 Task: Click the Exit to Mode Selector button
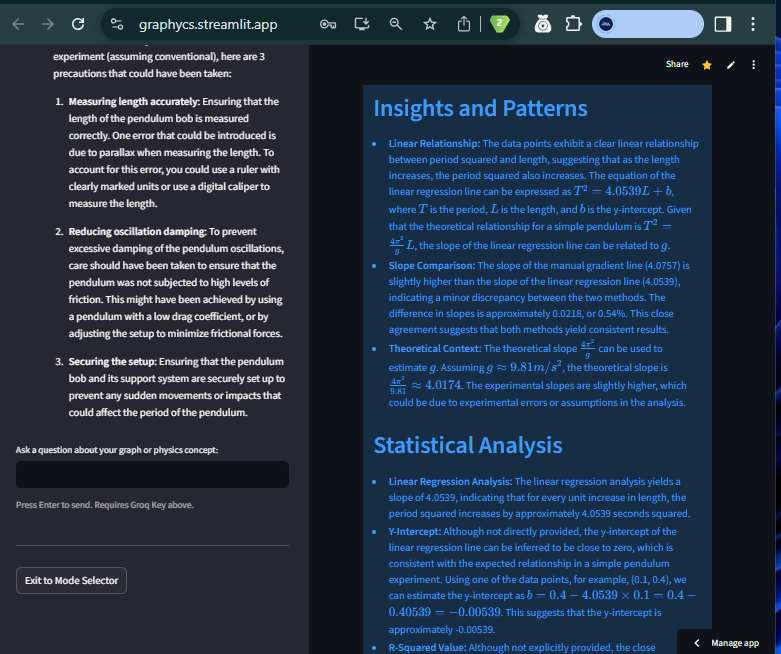point(71,580)
